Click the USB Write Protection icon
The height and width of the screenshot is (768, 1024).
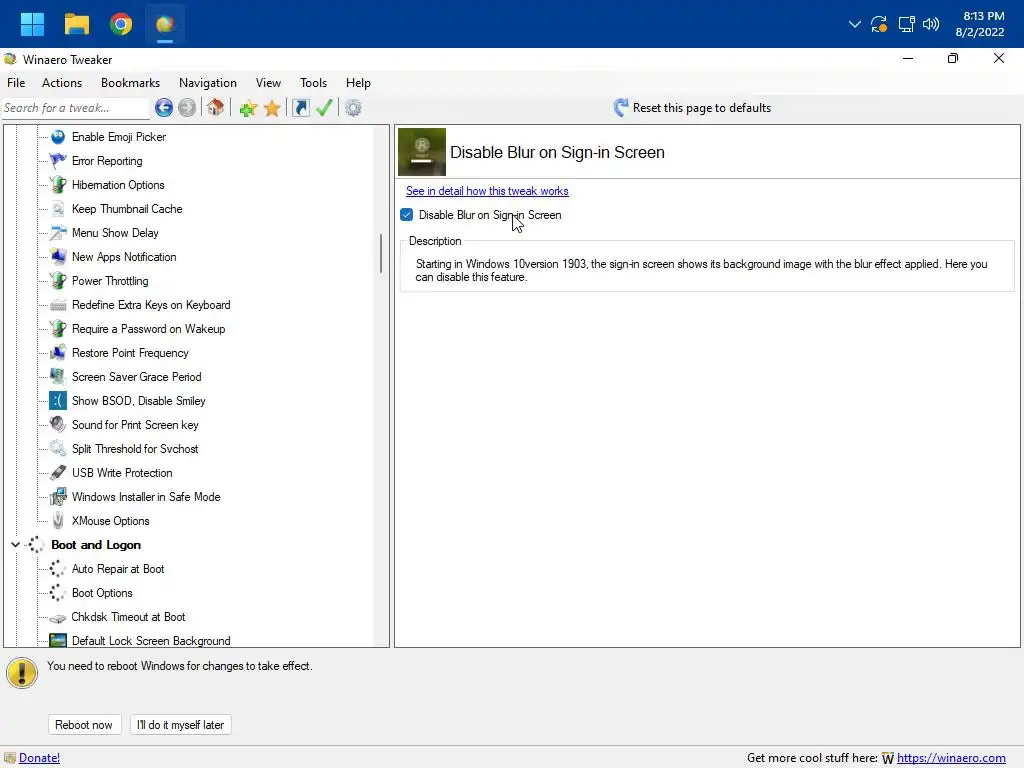click(58, 473)
